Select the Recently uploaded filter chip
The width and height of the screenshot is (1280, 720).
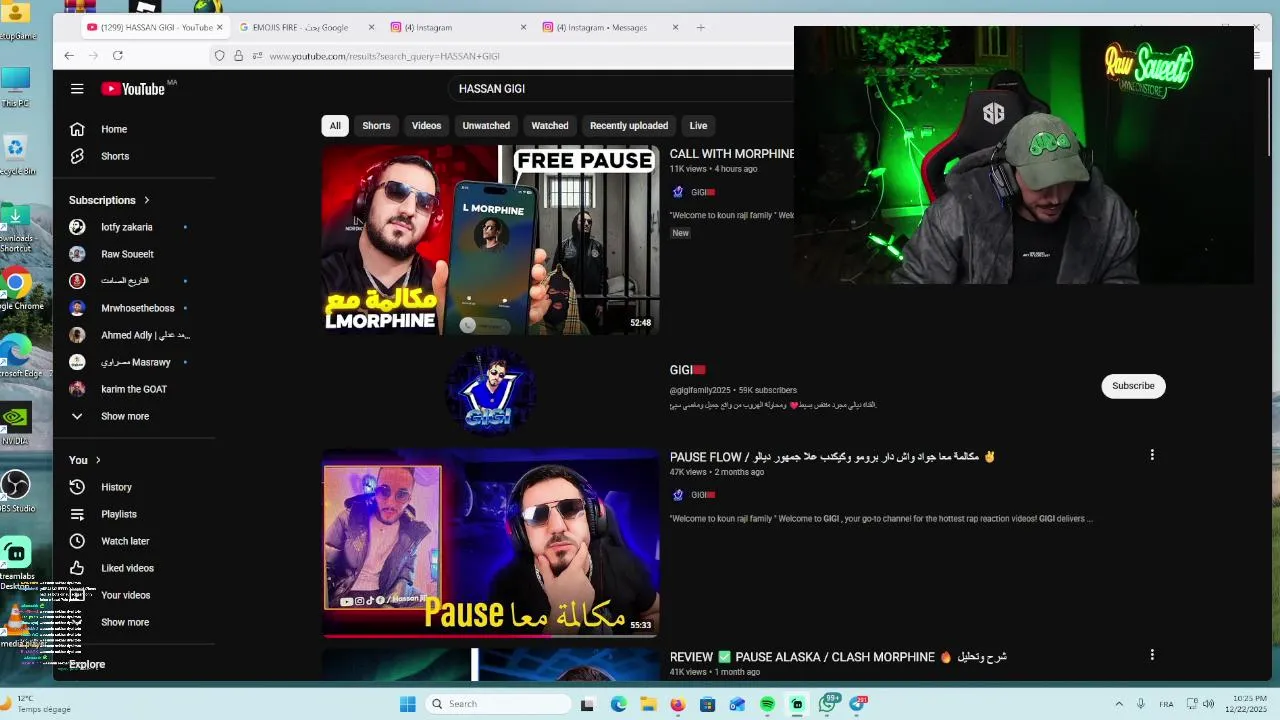pos(629,126)
